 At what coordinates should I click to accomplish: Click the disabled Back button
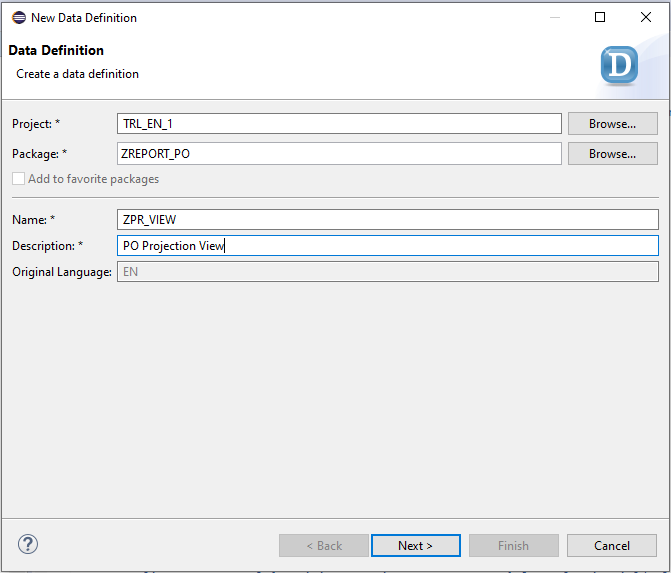324,546
